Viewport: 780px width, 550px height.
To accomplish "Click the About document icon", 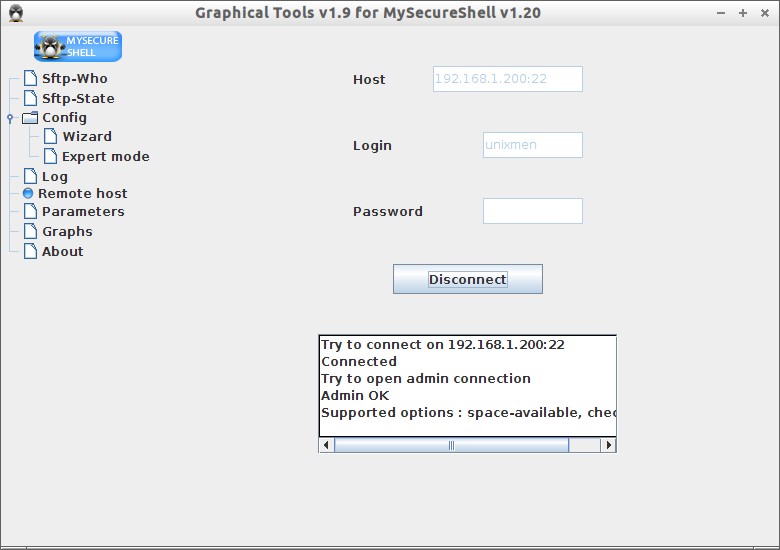I will pos(31,251).
